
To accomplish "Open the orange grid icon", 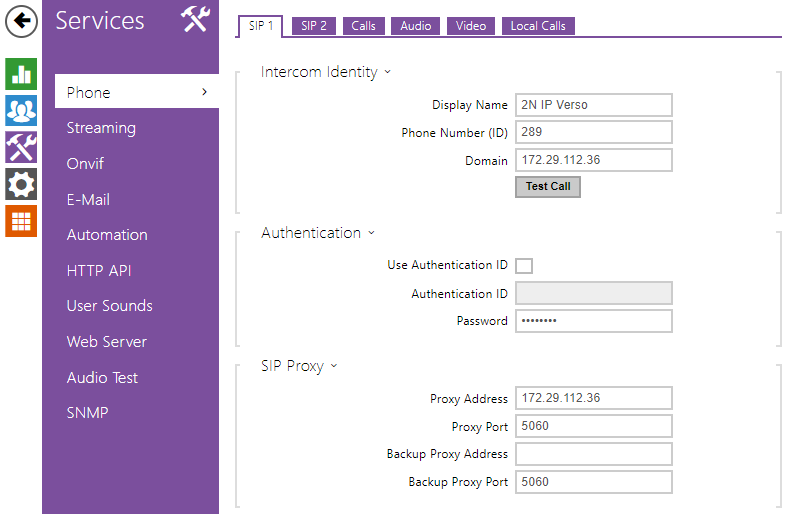I will click(21, 221).
